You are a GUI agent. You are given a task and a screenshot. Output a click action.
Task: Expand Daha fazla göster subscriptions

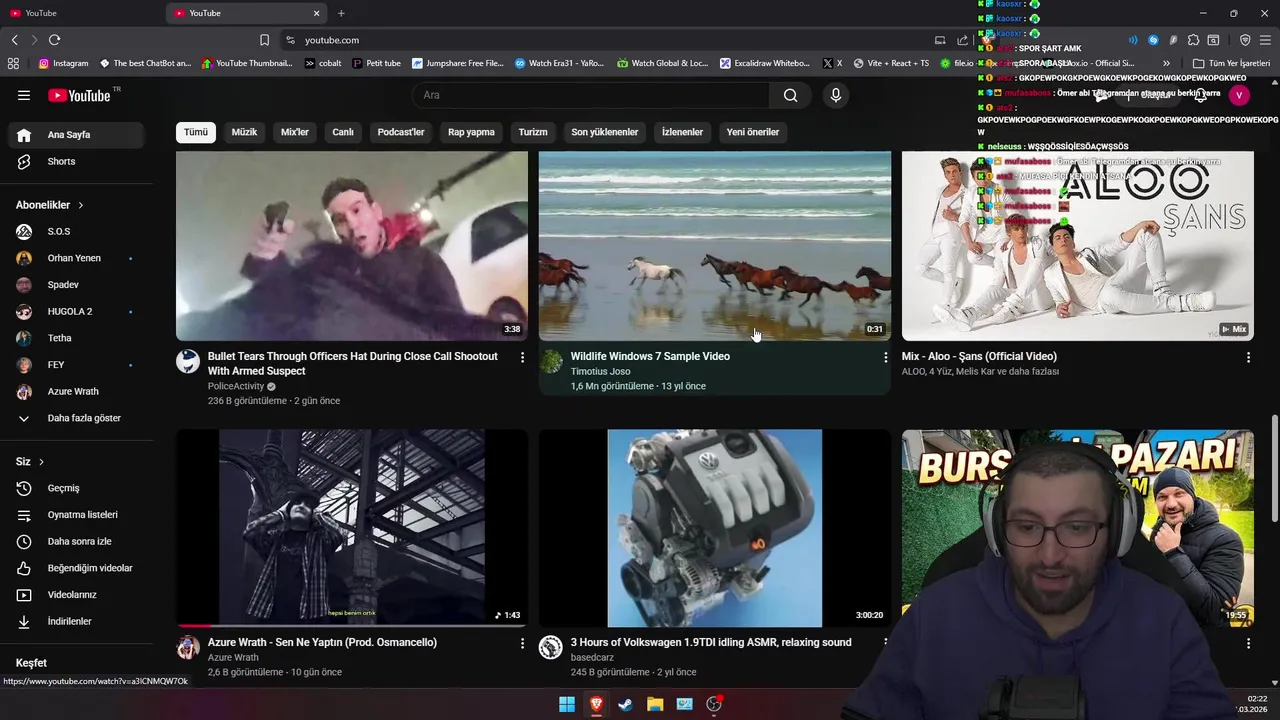77,418
